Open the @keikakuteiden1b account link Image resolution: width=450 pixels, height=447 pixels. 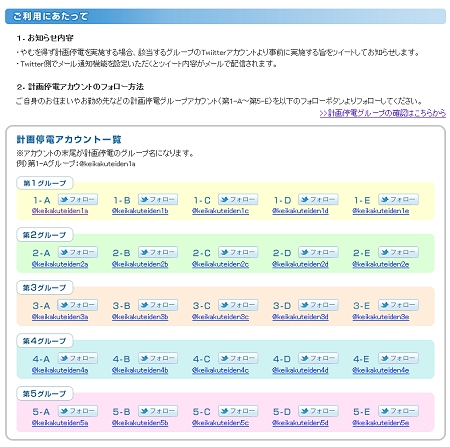point(140,211)
